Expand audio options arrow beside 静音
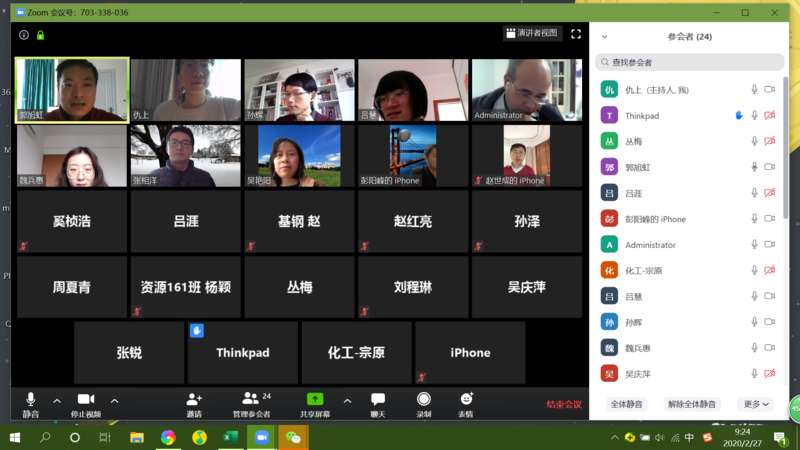 [57, 401]
